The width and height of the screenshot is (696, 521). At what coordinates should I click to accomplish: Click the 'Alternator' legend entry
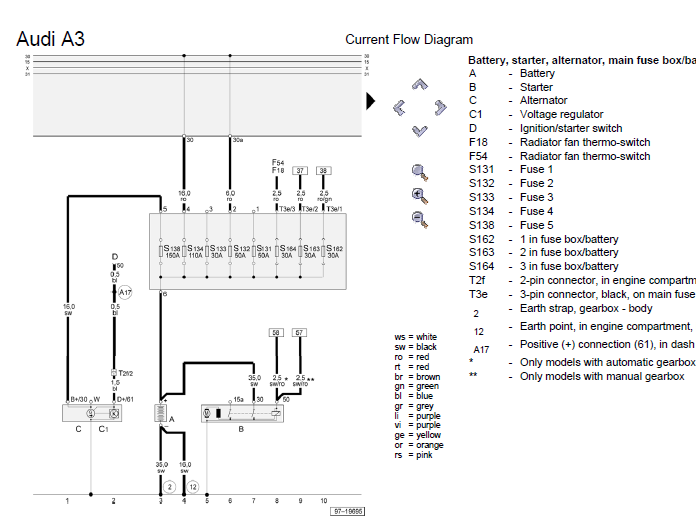[543, 100]
